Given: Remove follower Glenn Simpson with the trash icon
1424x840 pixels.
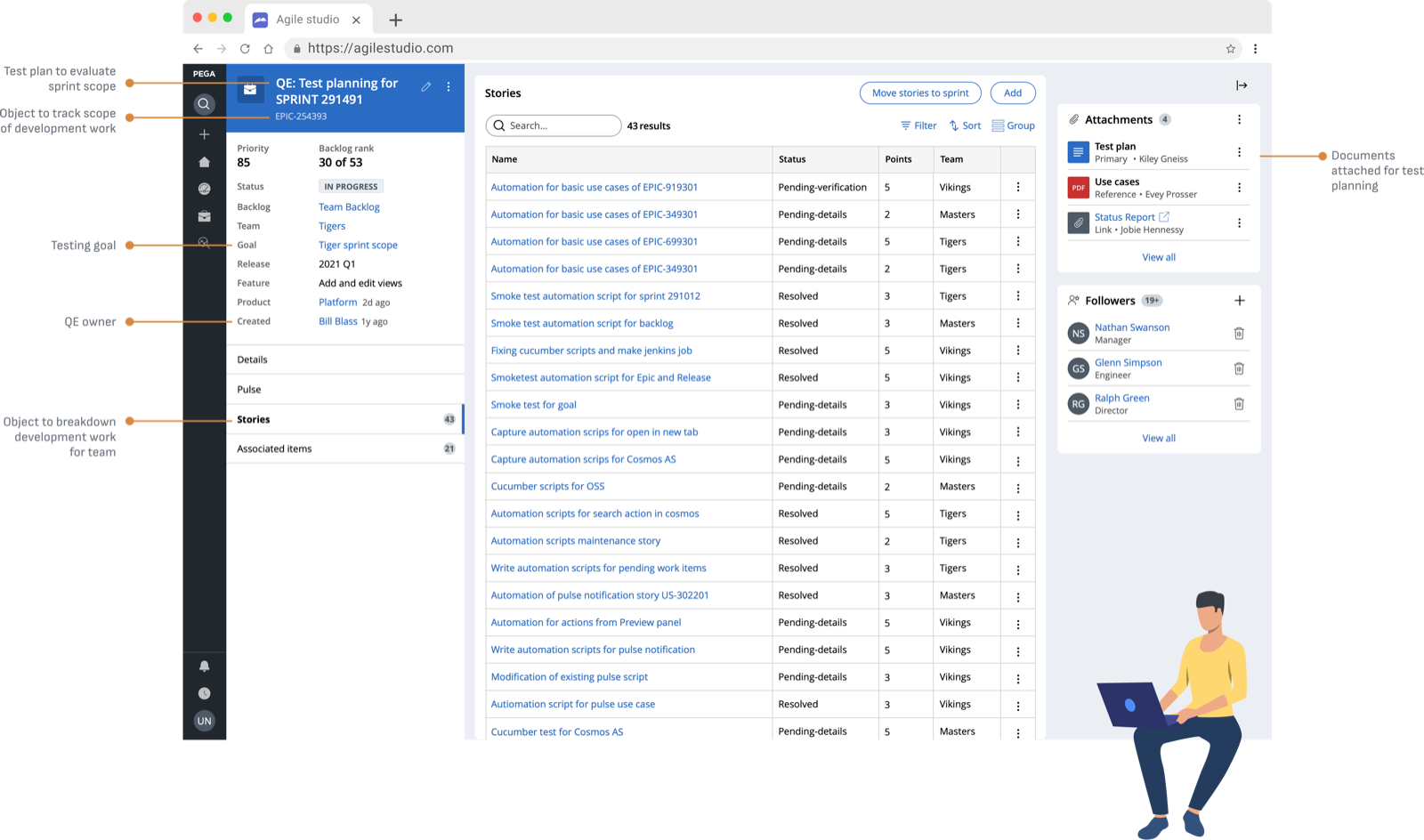Looking at the screenshot, I should click(1239, 368).
